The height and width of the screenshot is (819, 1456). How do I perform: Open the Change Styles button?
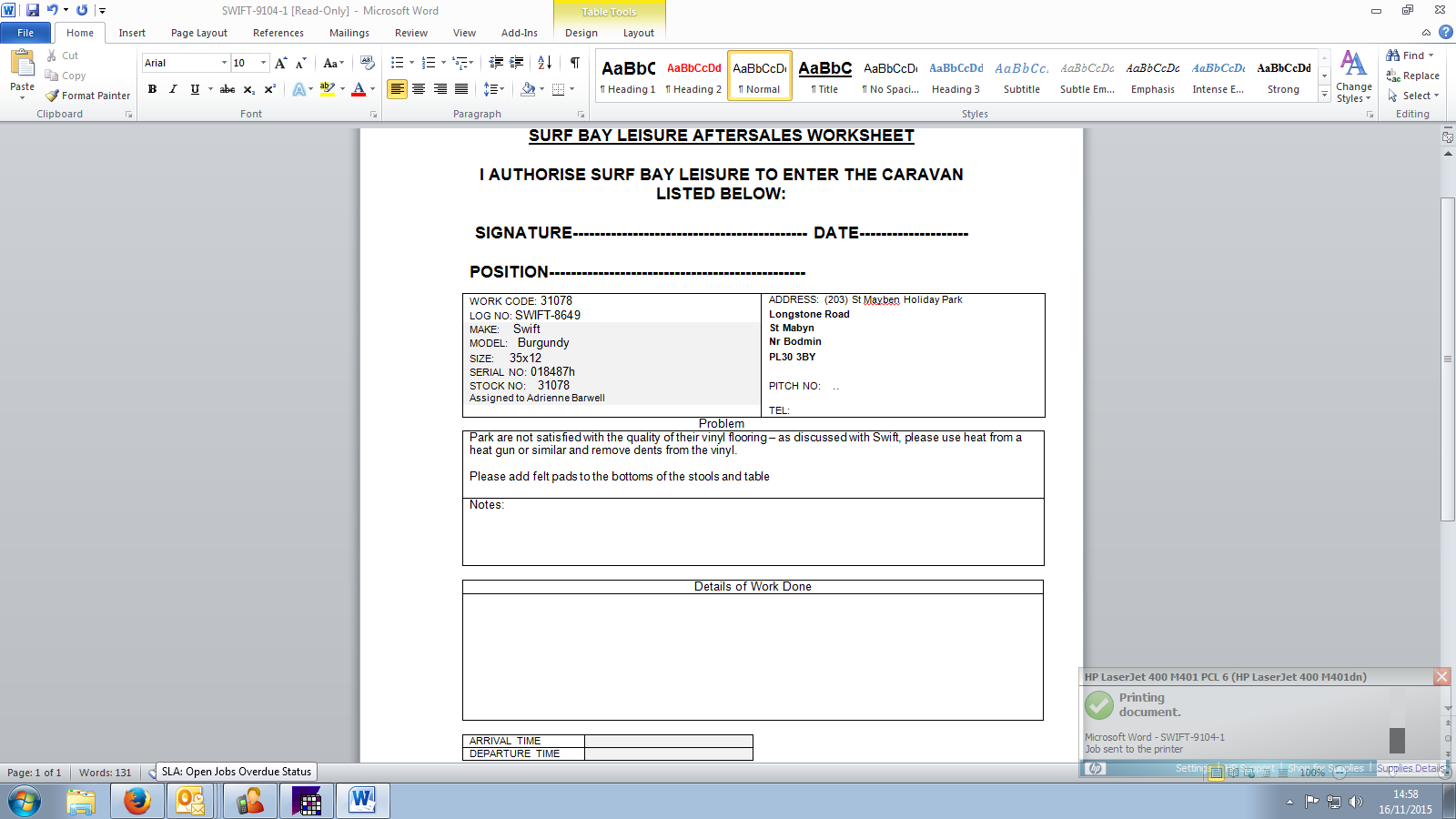[x=1354, y=76]
